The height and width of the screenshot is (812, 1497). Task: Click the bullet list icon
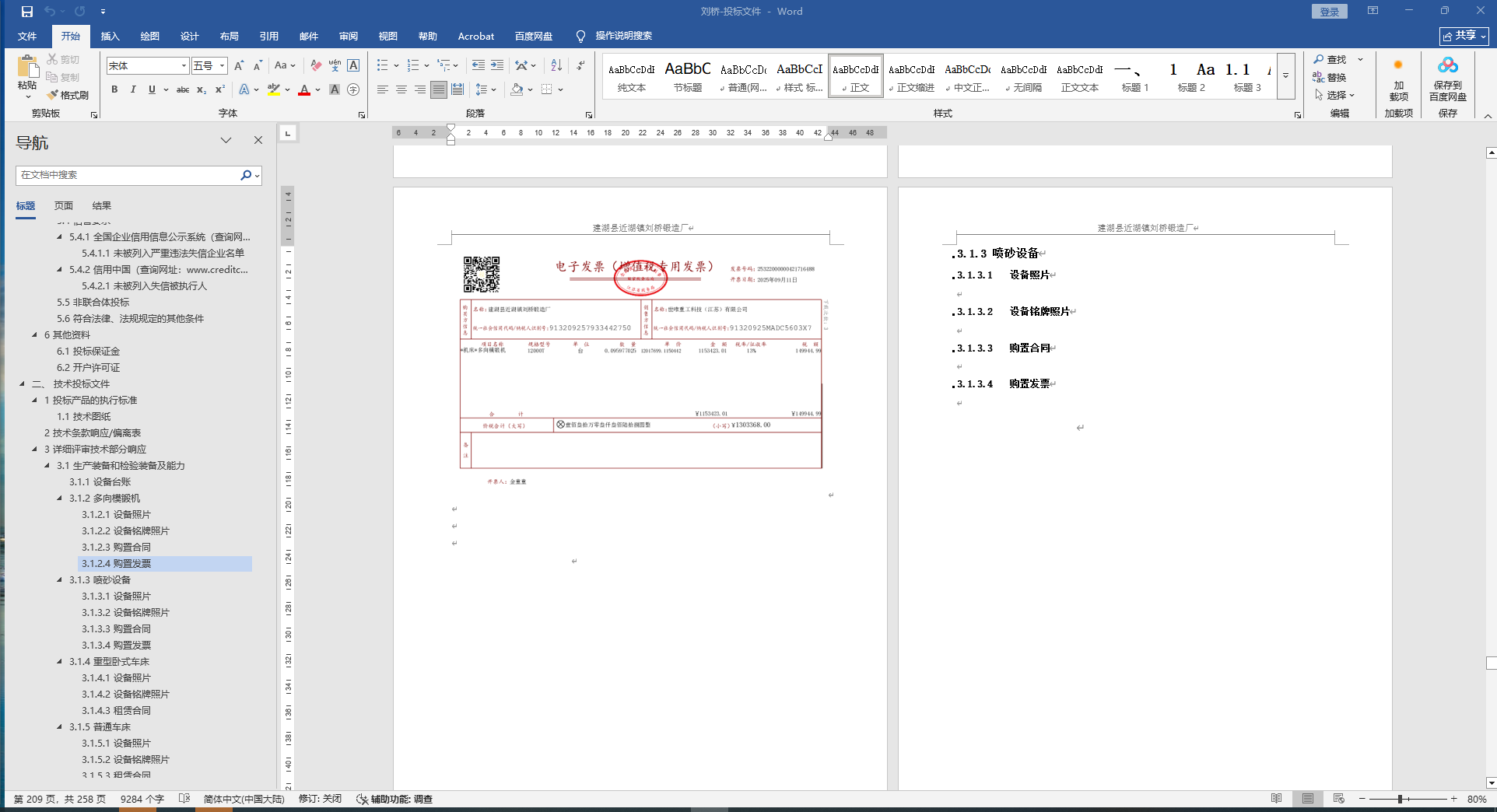click(x=382, y=66)
